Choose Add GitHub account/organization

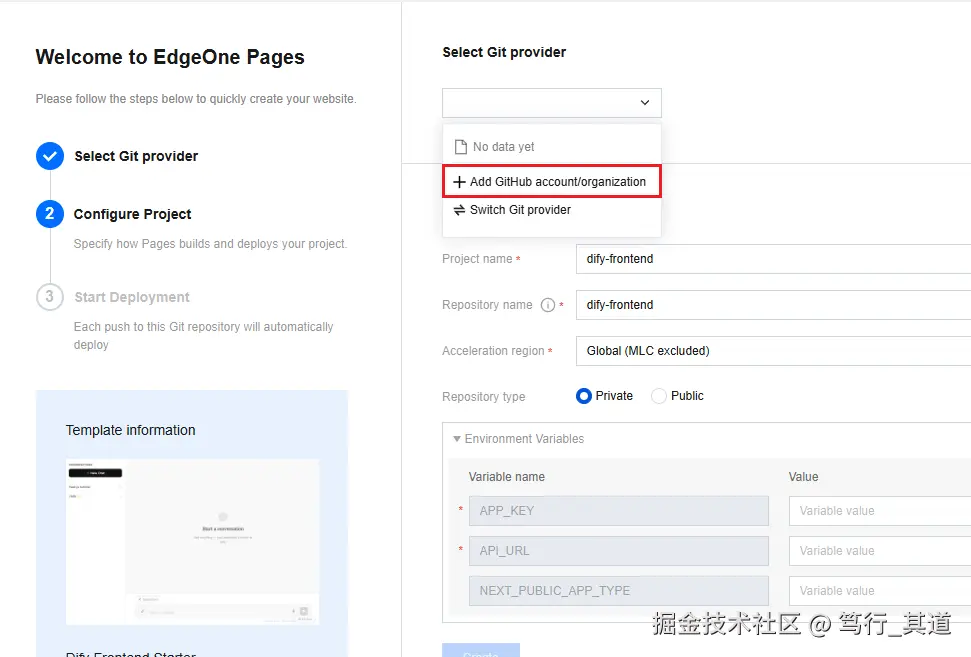click(552, 181)
